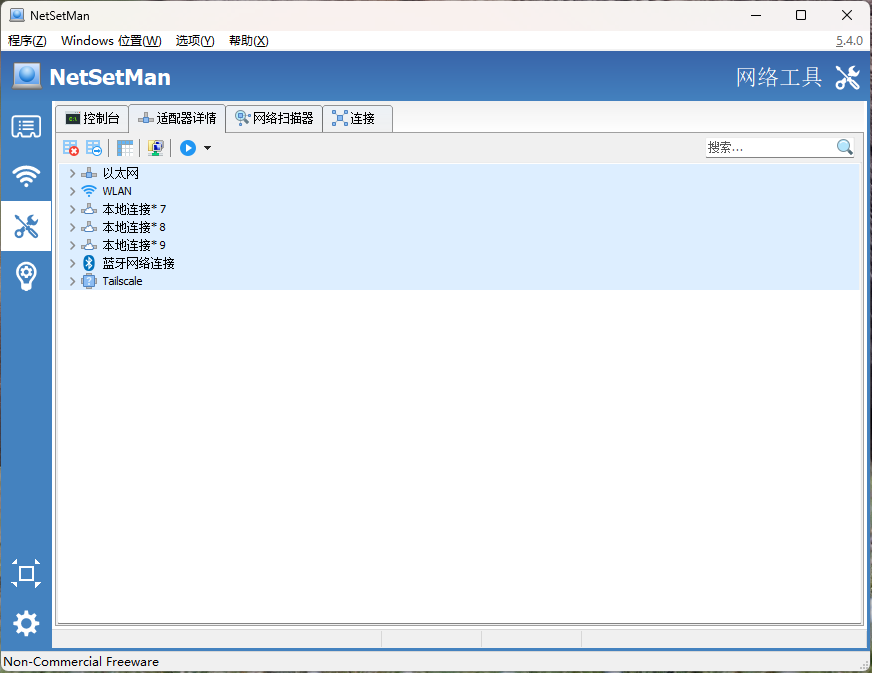Select the Tailscale row text
This screenshot has width=872, height=673.
click(122, 281)
